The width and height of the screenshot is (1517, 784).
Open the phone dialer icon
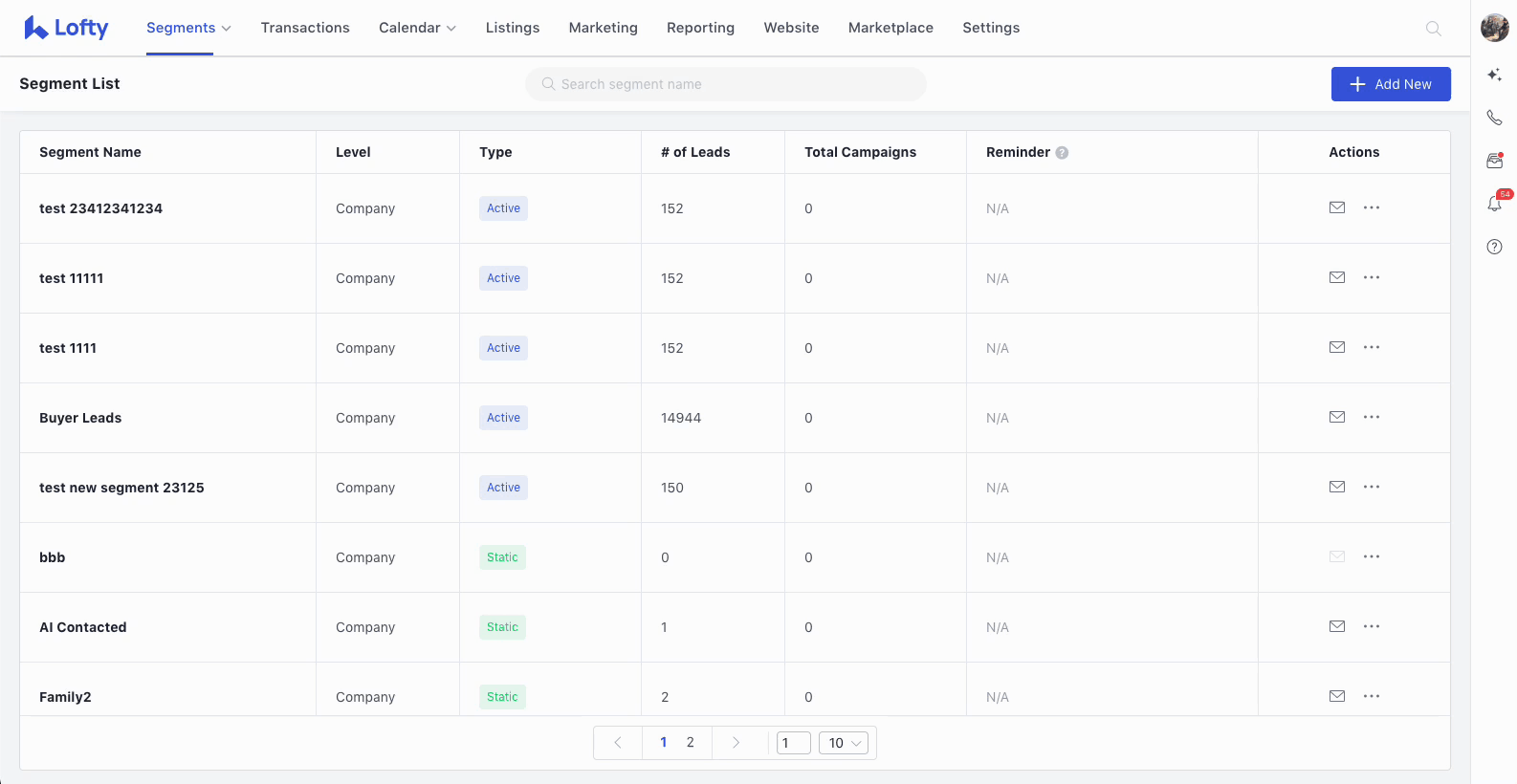(x=1494, y=118)
